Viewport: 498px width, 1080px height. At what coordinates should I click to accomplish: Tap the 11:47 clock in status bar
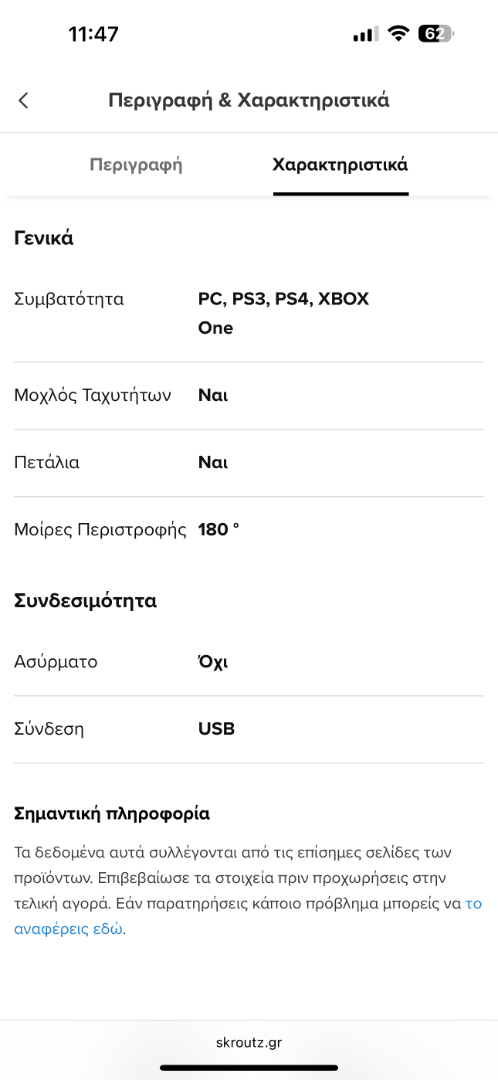[x=93, y=34]
